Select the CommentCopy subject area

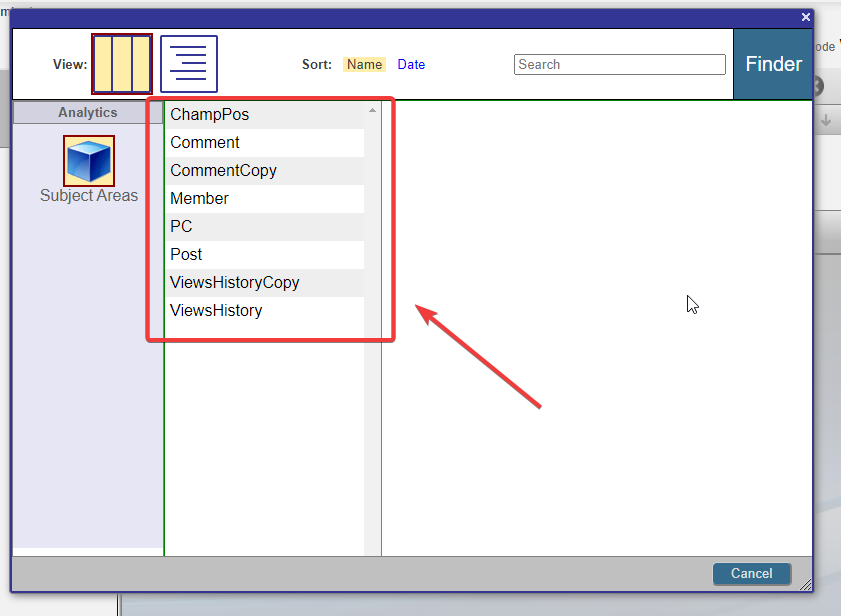point(265,171)
